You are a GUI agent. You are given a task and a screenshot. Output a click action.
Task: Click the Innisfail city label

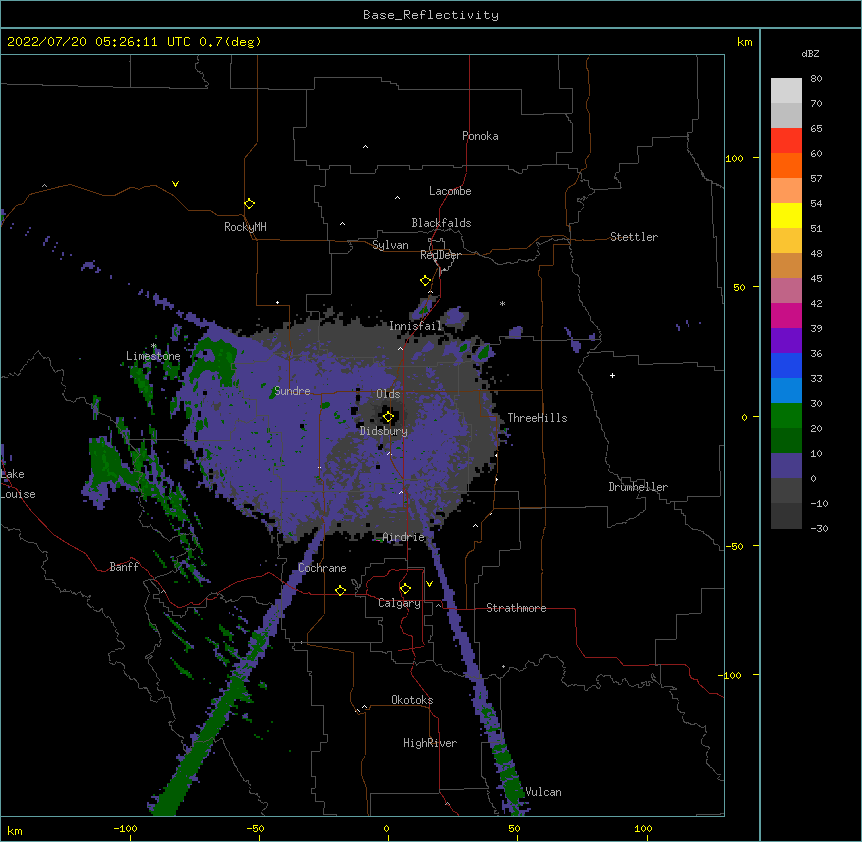tap(416, 326)
